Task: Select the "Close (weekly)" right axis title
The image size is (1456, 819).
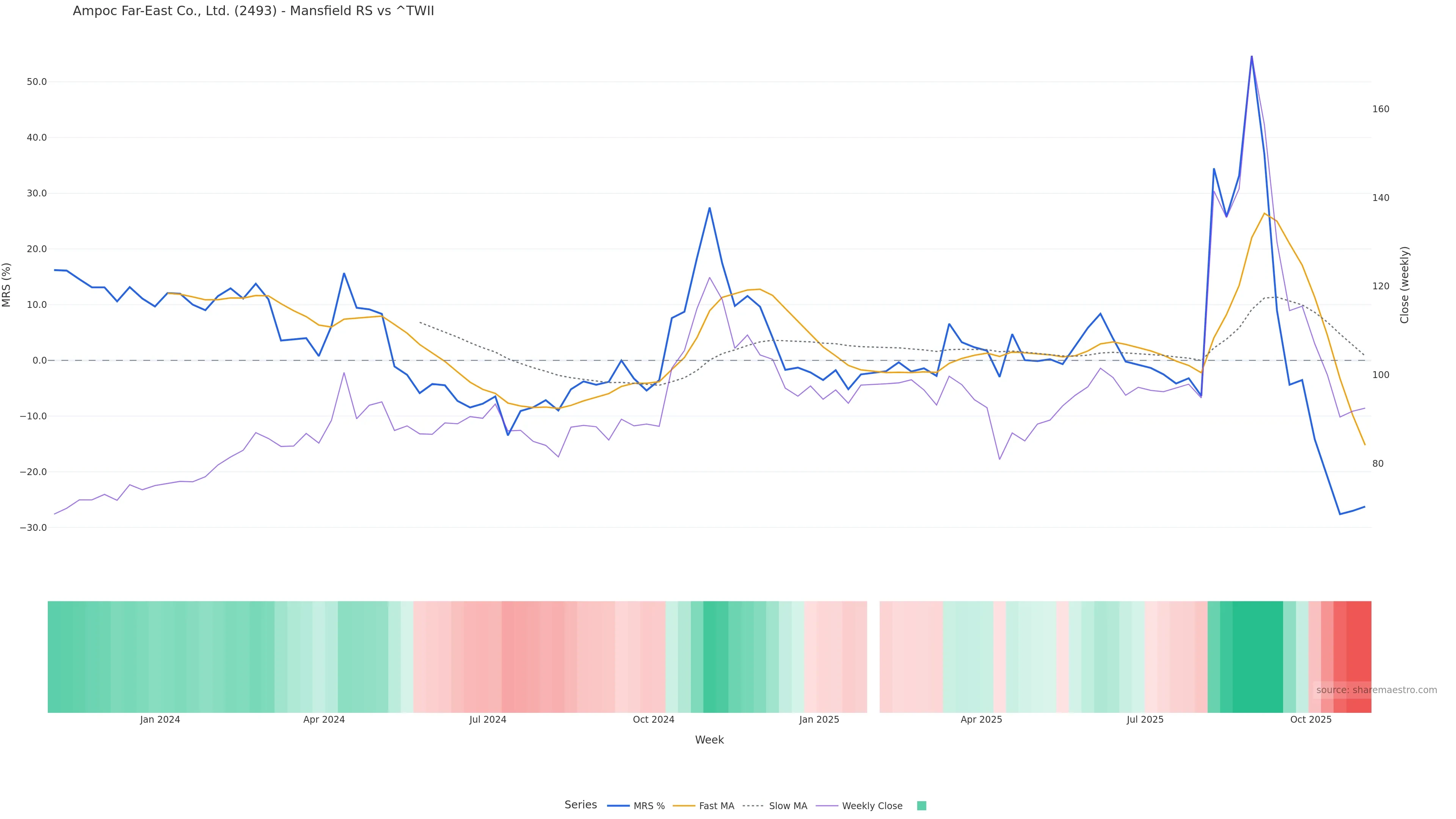Action: click(1404, 284)
